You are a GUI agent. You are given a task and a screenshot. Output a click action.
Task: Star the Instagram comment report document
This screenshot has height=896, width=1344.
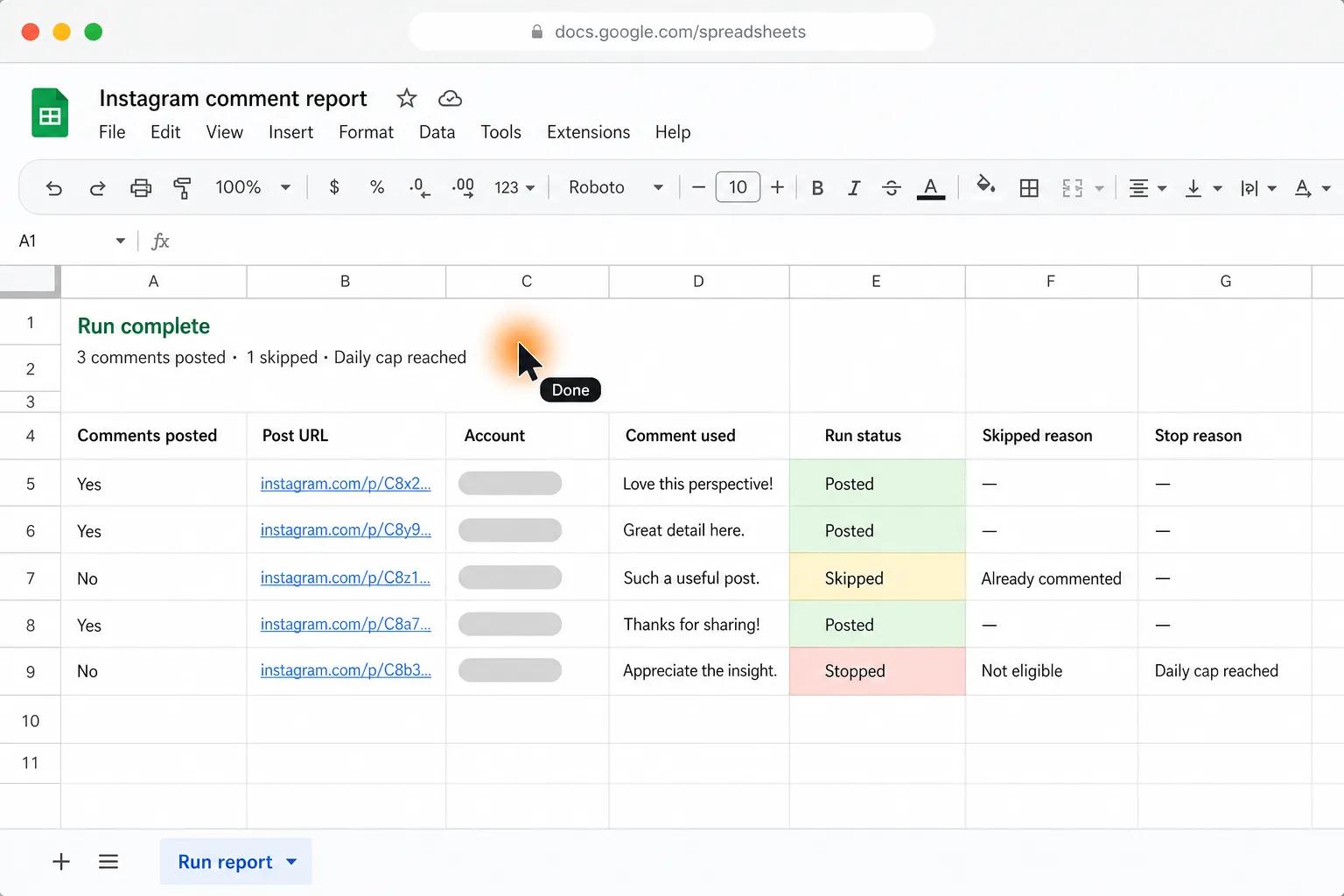click(407, 98)
